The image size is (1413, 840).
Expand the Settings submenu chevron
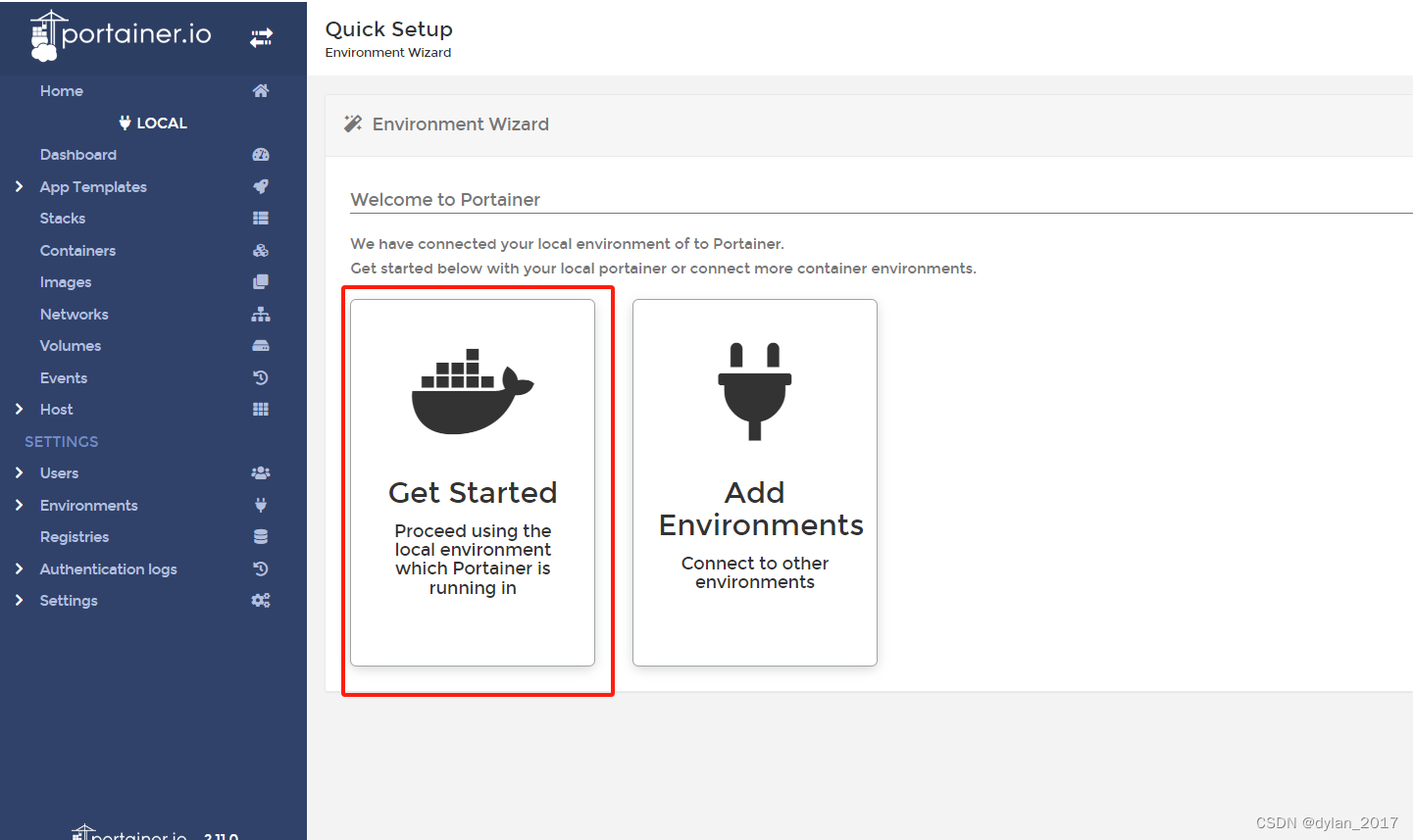(19, 601)
